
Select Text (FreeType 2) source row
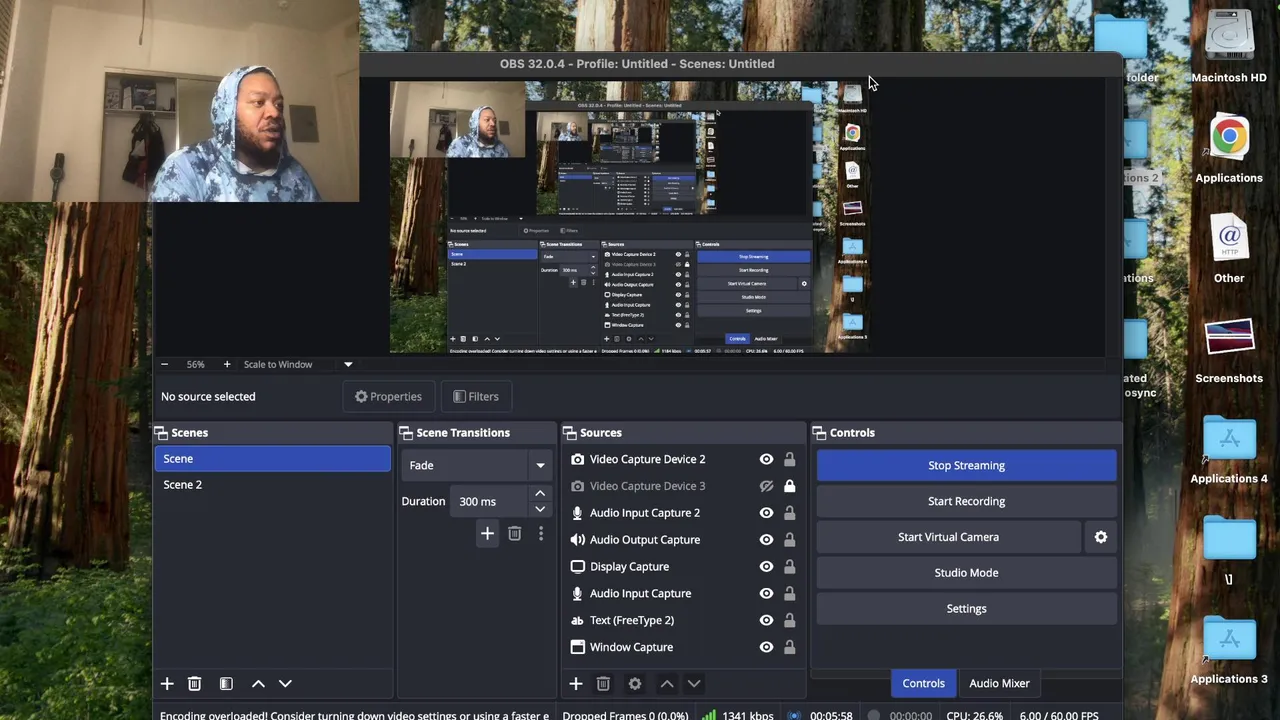tap(683, 620)
